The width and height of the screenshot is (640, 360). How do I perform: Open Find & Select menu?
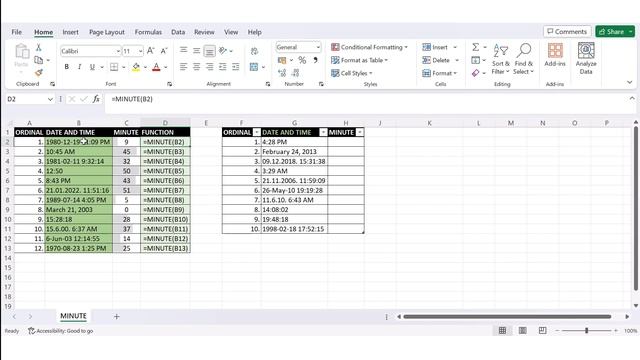pos(524,59)
